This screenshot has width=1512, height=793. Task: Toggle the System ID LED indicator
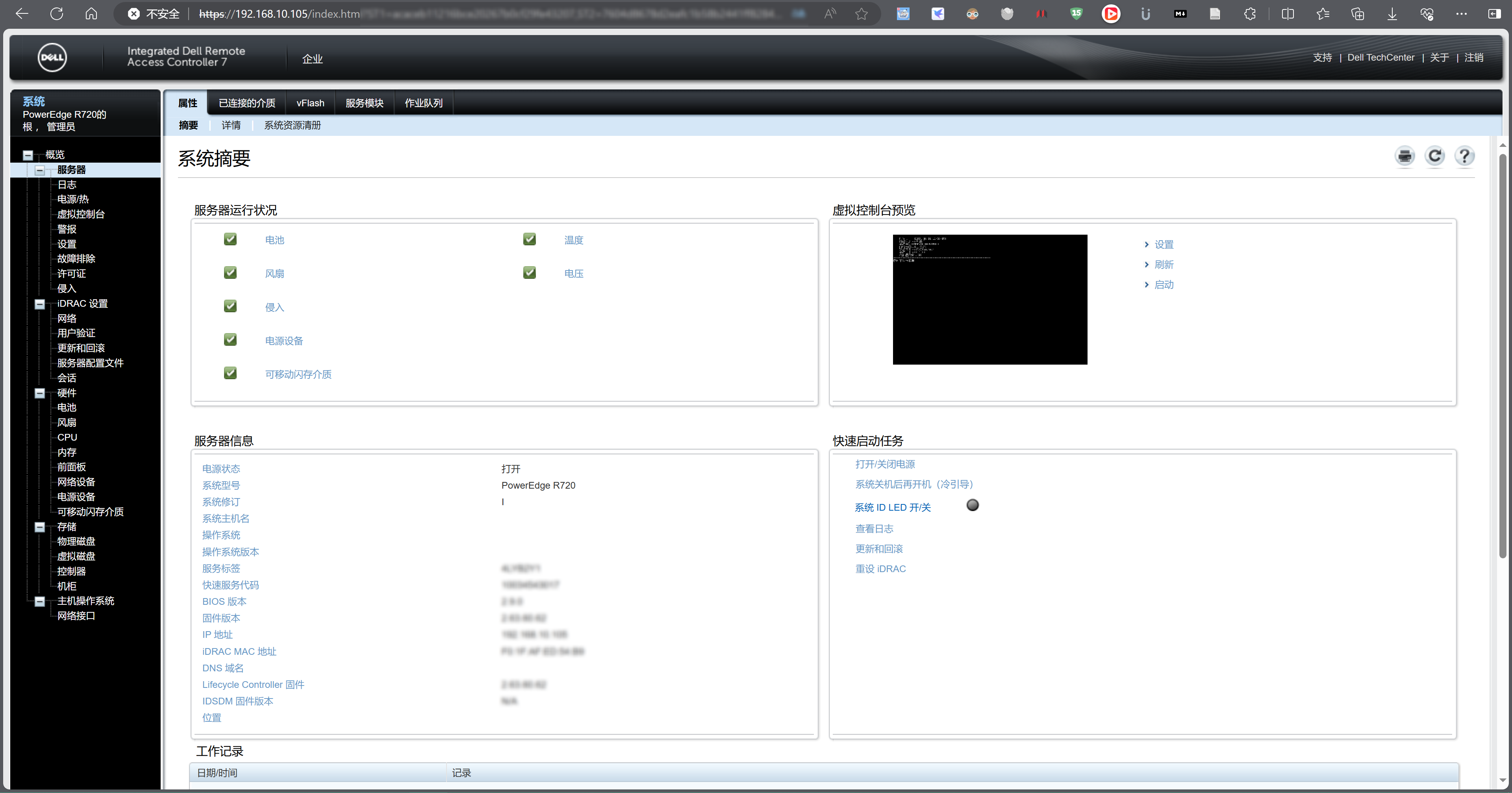click(972, 505)
